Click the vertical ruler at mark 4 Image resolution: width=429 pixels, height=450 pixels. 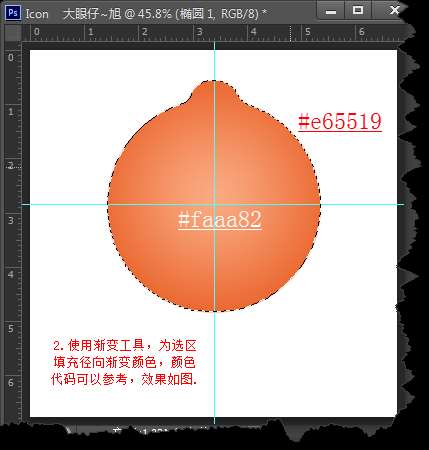11,275
